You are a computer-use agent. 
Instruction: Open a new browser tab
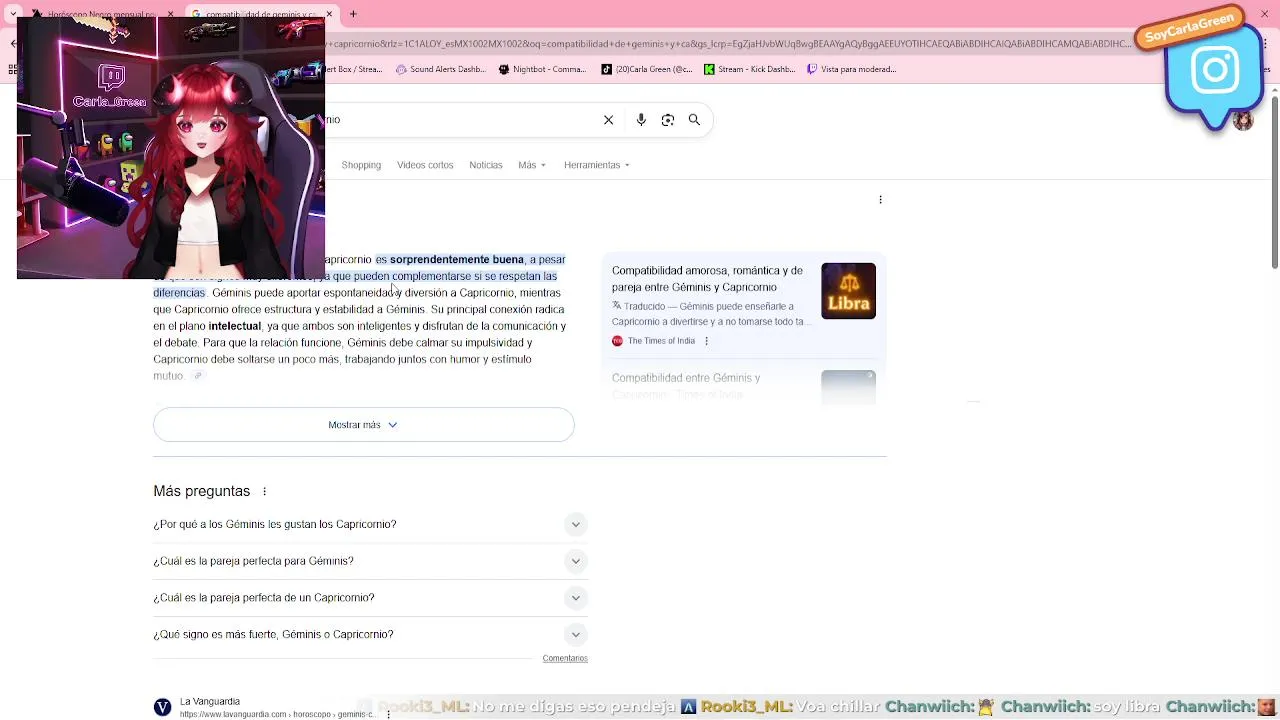click(353, 14)
